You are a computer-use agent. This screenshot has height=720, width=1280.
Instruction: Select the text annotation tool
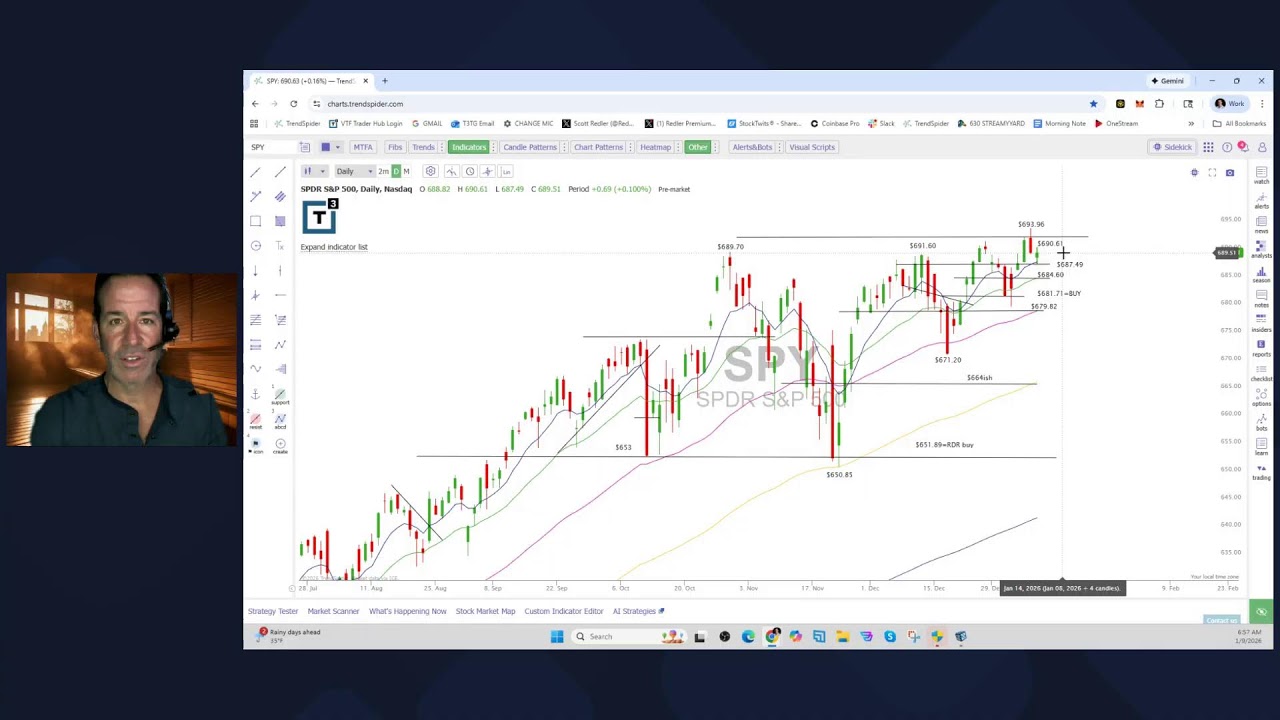[280, 246]
